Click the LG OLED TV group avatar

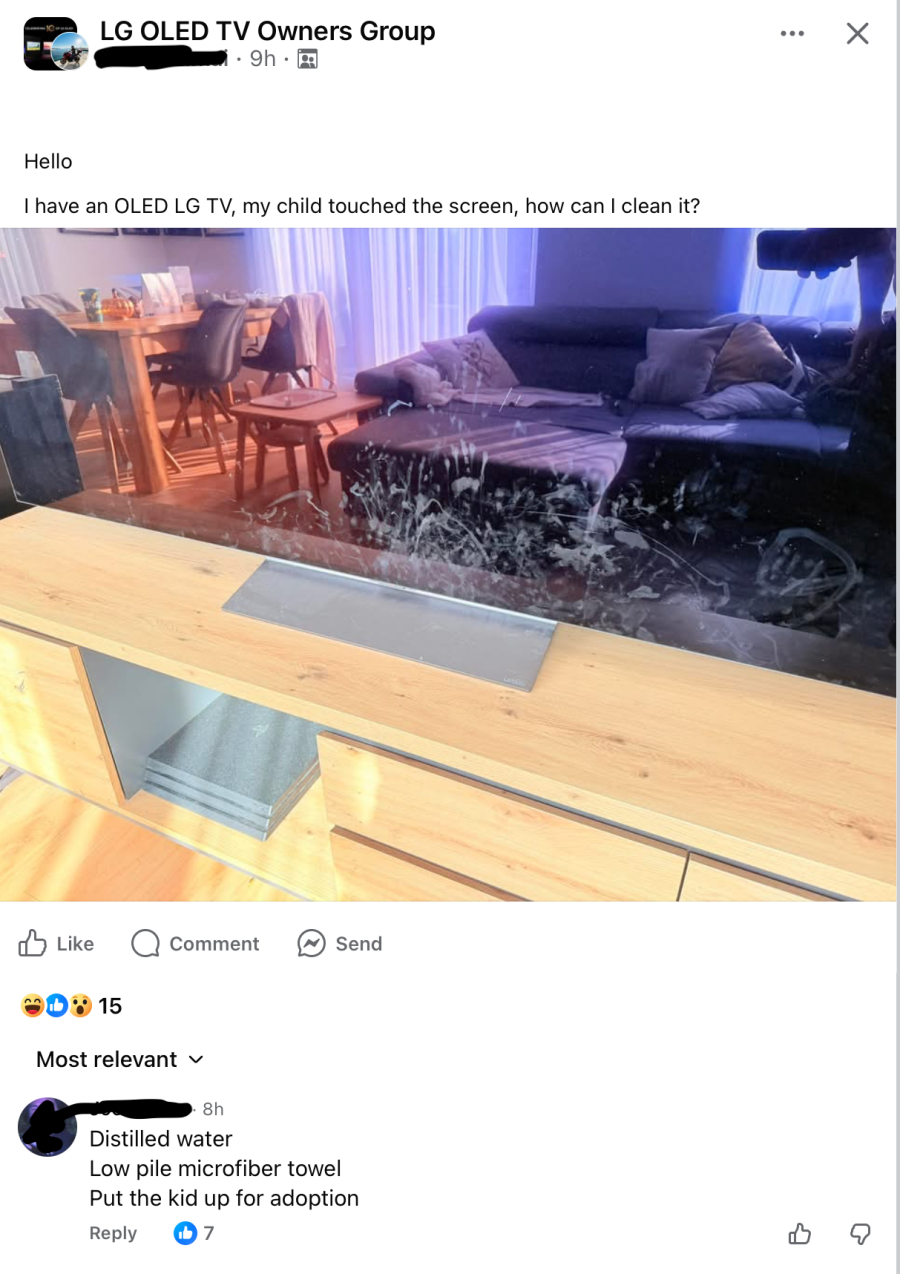(51, 44)
